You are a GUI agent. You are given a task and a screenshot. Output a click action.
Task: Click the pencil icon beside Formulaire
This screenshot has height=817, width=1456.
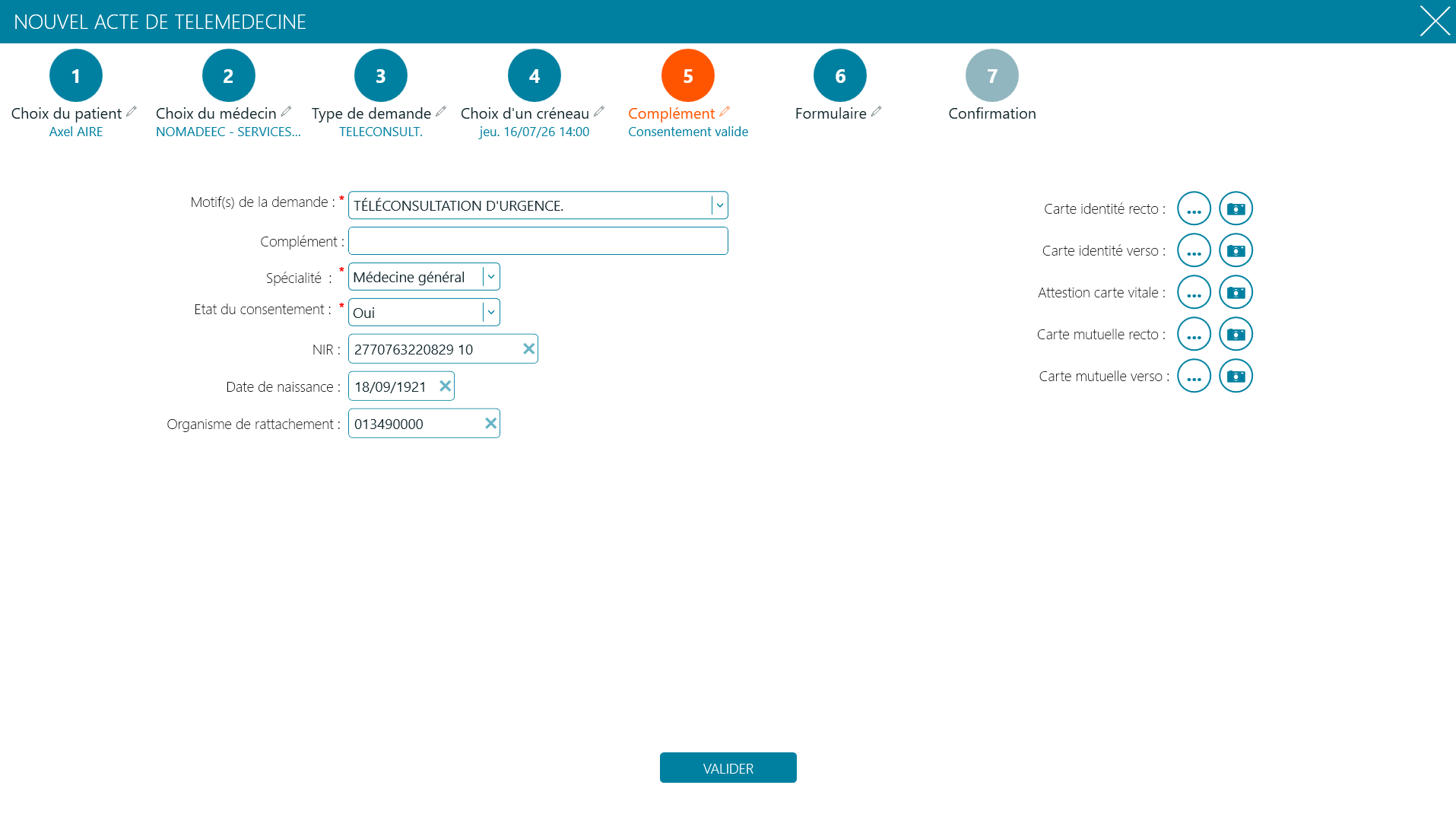click(877, 111)
